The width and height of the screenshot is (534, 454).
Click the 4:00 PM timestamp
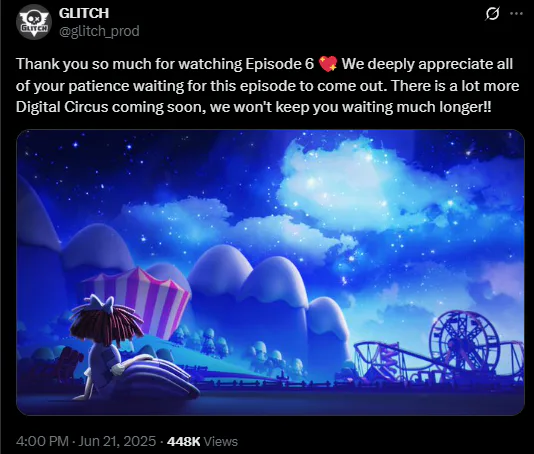pyautogui.click(x=43, y=441)
